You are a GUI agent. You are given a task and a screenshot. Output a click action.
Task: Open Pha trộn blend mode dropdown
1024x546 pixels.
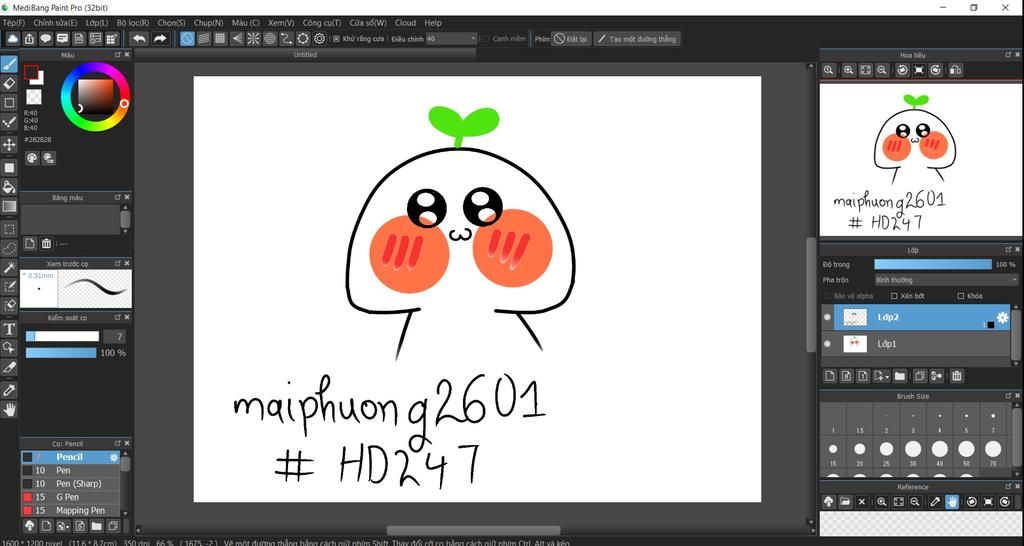coord(946,280)
